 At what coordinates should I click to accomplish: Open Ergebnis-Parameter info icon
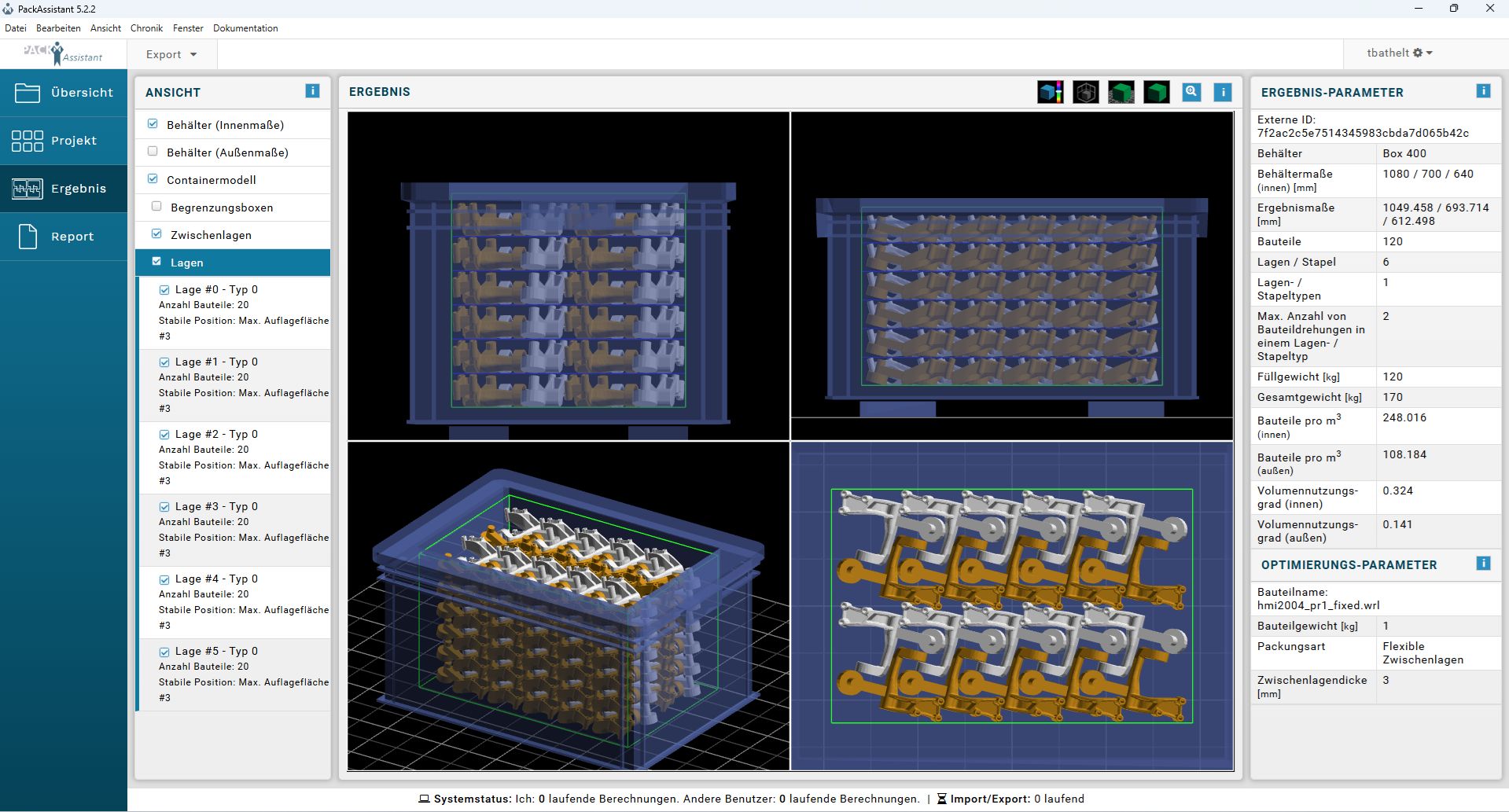pos(1483,91)
